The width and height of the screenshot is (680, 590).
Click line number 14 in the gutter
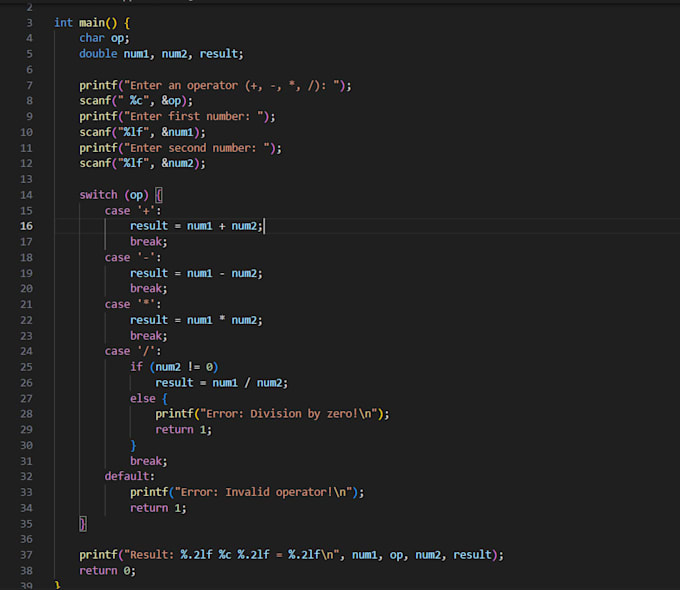point(26,195)
